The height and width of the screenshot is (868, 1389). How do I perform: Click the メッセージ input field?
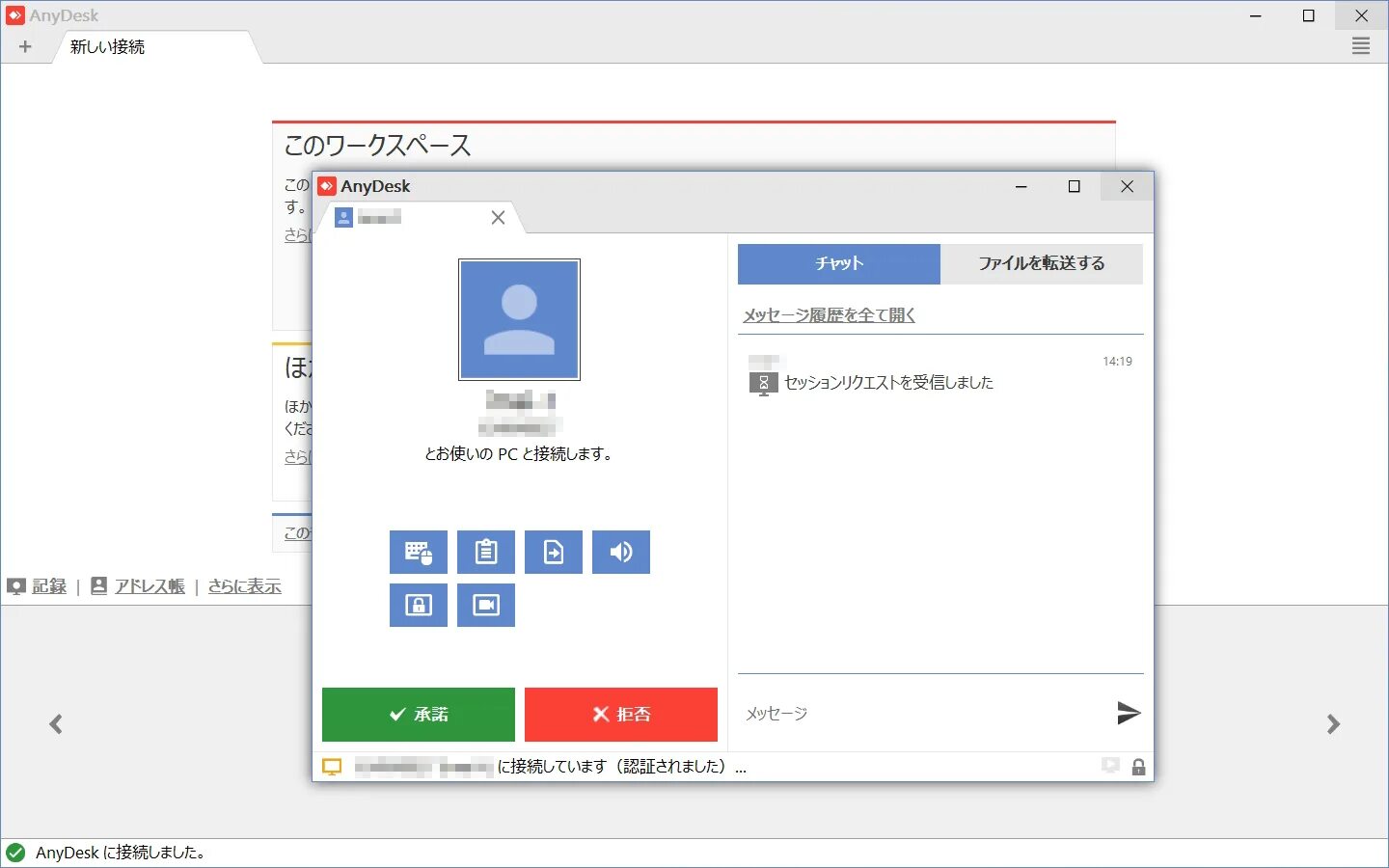tap(921, 714)
